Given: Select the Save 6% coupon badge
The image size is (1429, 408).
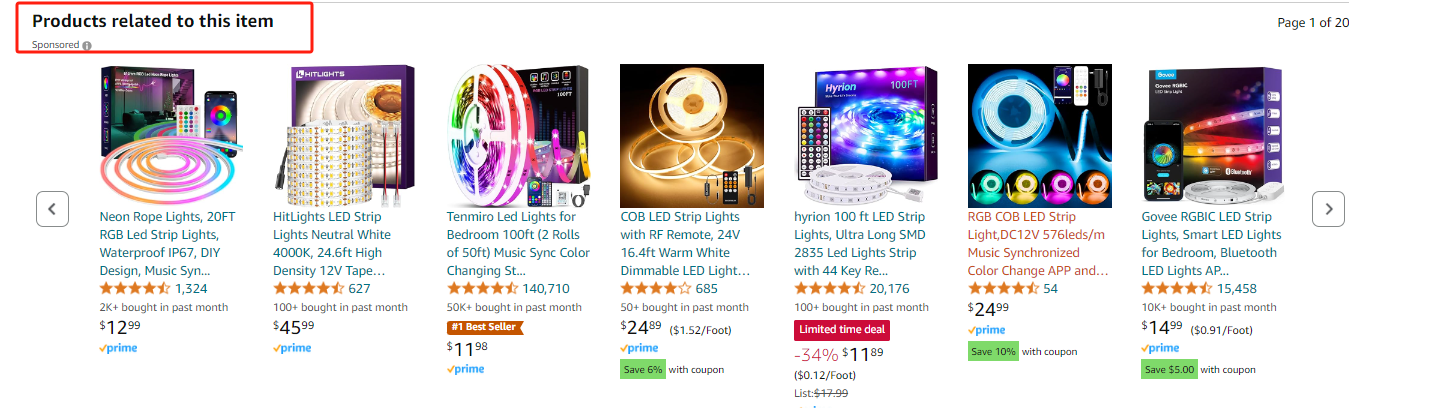Looking at the screenshot, I should (x=642, y=369).
